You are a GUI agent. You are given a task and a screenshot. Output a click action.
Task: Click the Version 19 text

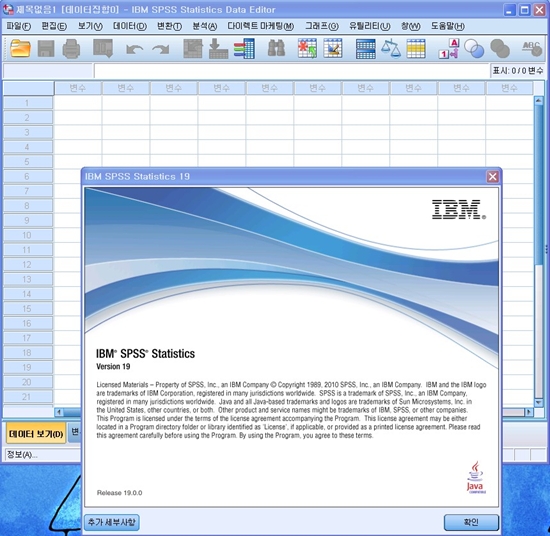113,367
